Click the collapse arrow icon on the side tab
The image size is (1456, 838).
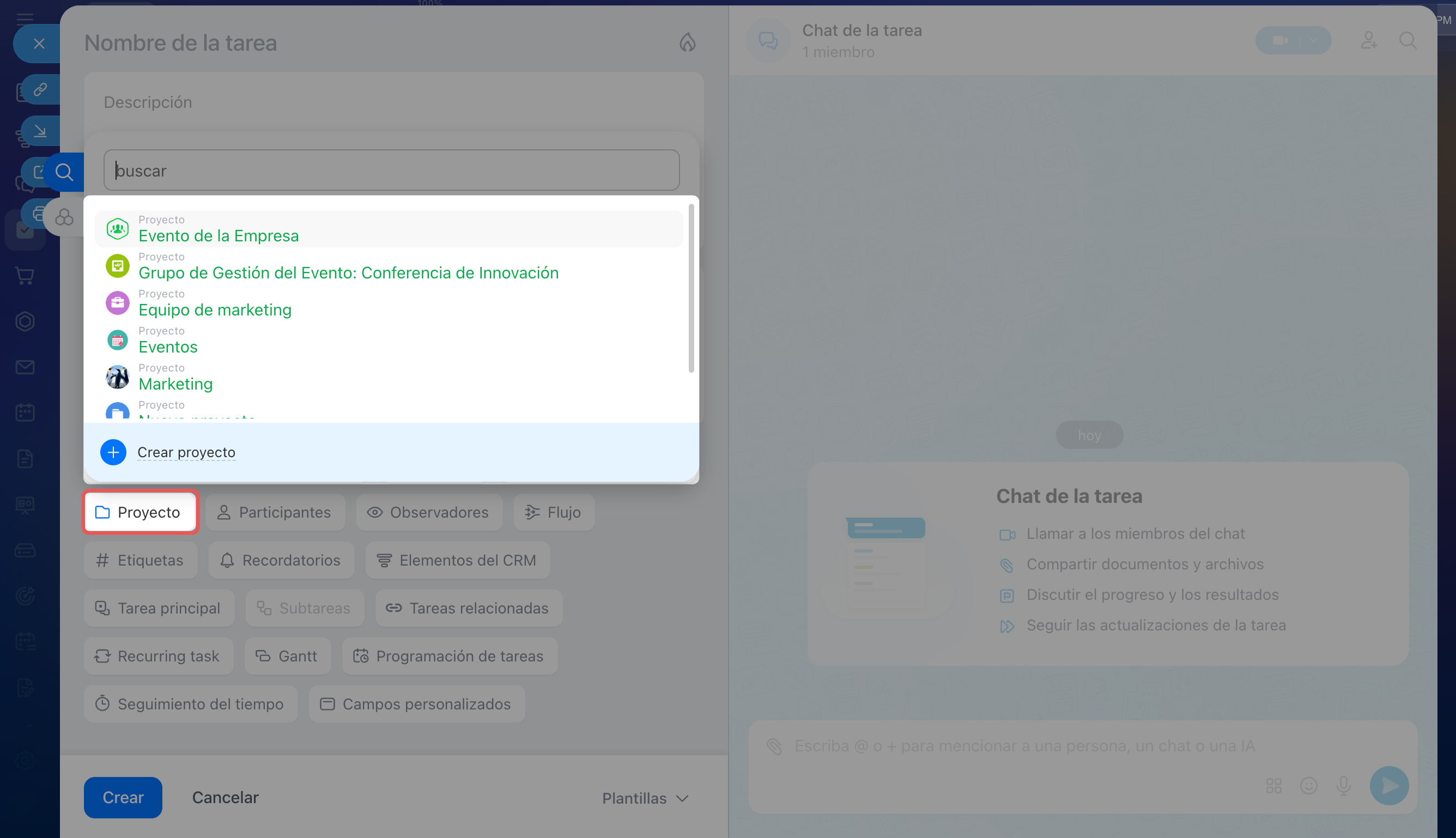[40, 131]
